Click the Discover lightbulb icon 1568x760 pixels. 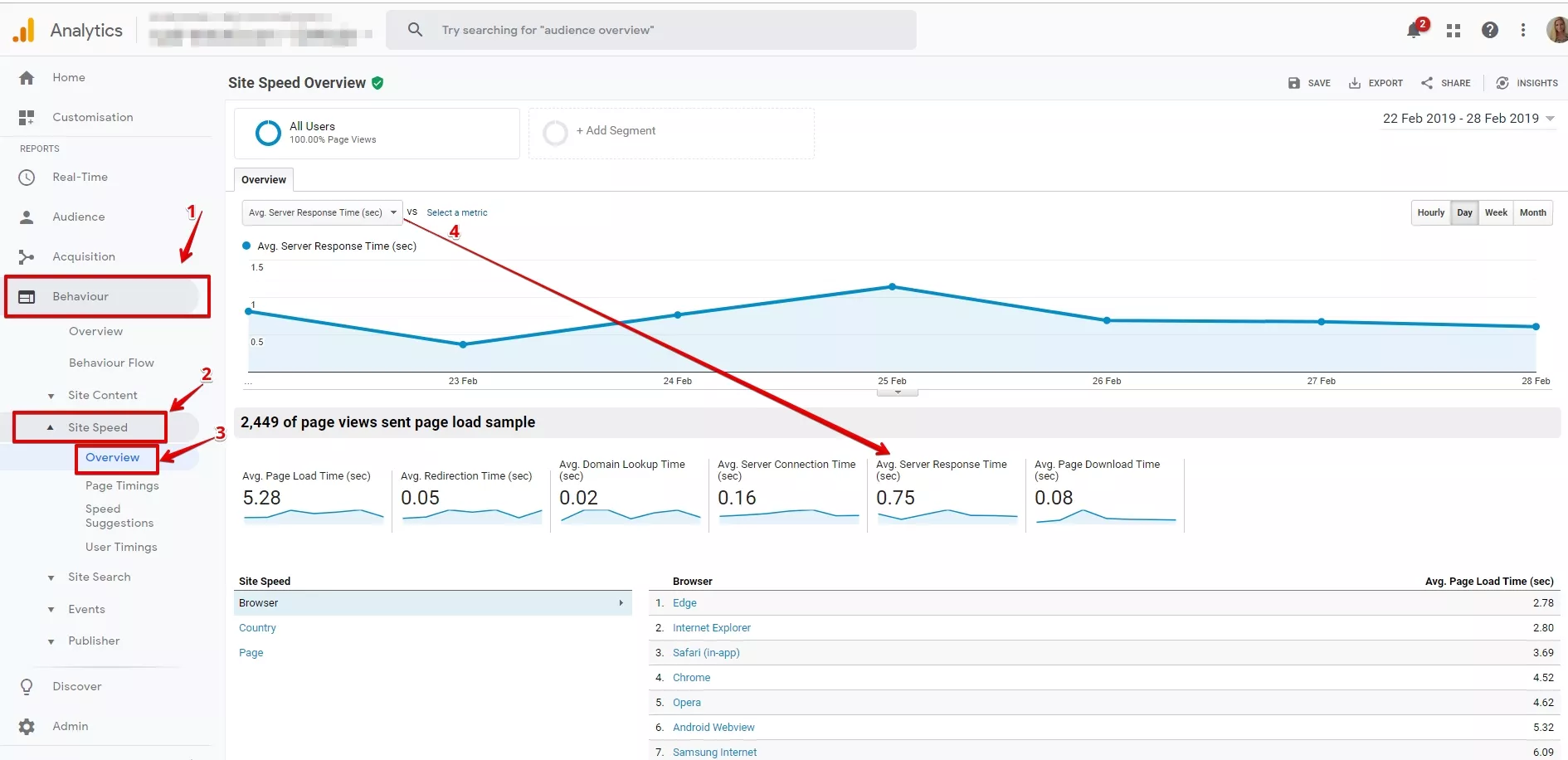coord(27,687)
